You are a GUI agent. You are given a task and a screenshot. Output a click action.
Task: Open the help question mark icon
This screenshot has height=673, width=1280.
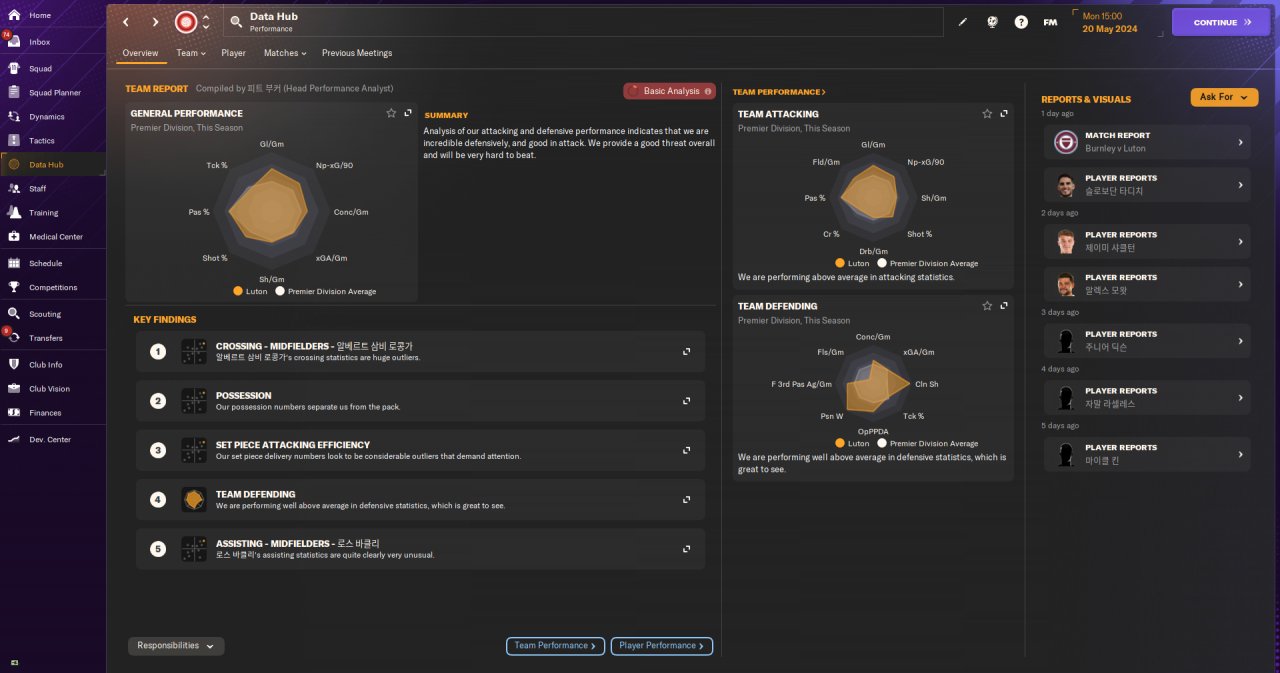(x=1021, y=22)
